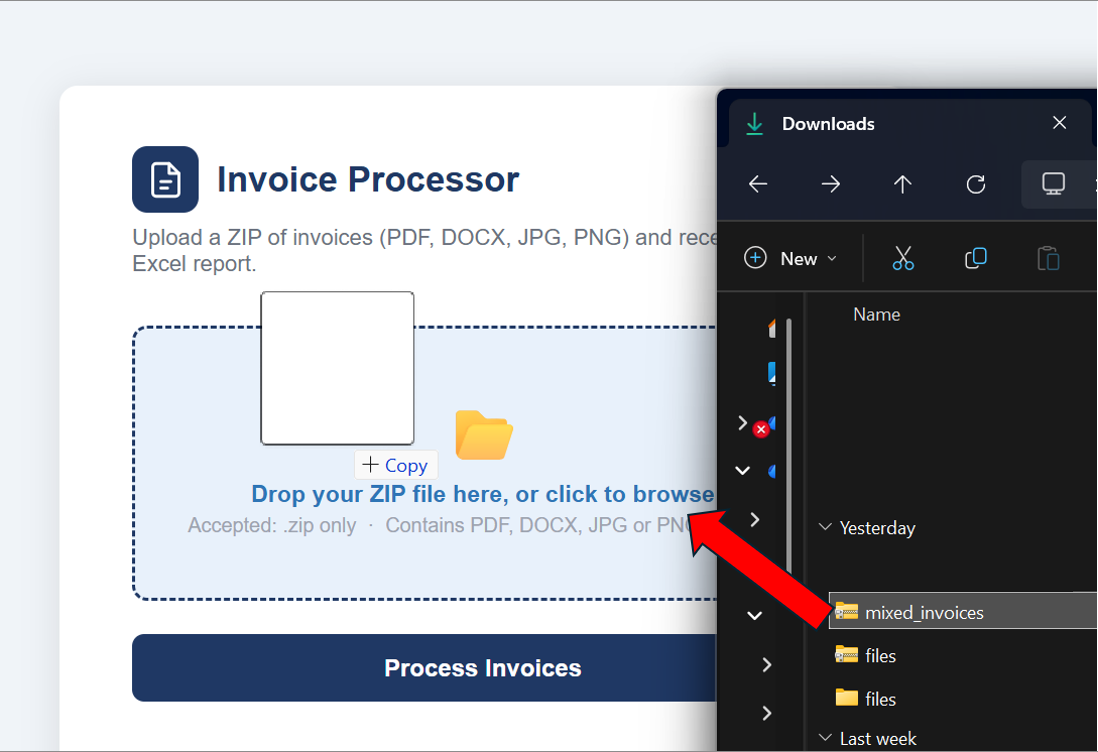Click the This PC monitor icon
The width and height of the screenshot is (1098, 752).
click(1053, 184)
